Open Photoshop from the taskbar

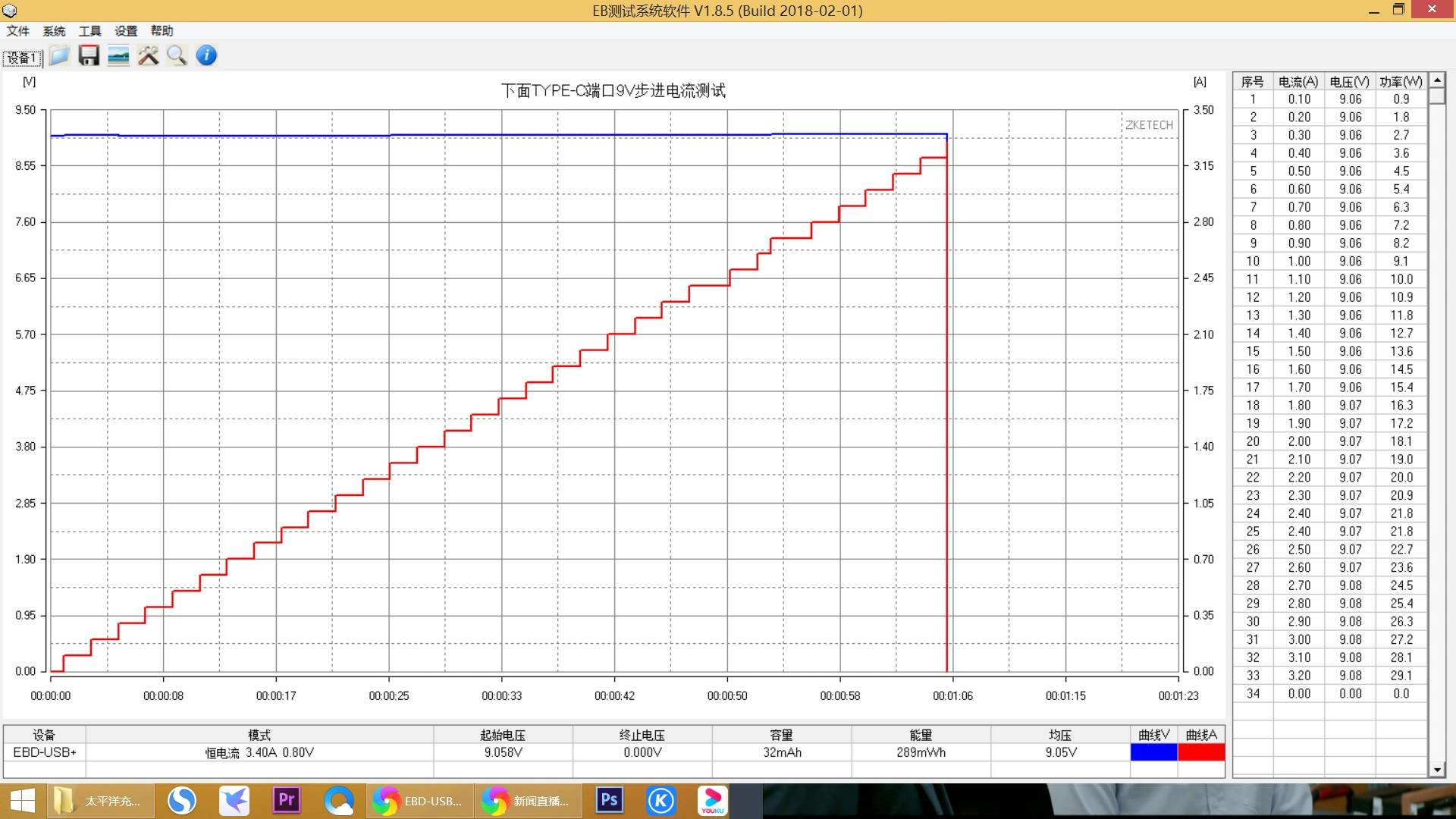tap(609, 801)
